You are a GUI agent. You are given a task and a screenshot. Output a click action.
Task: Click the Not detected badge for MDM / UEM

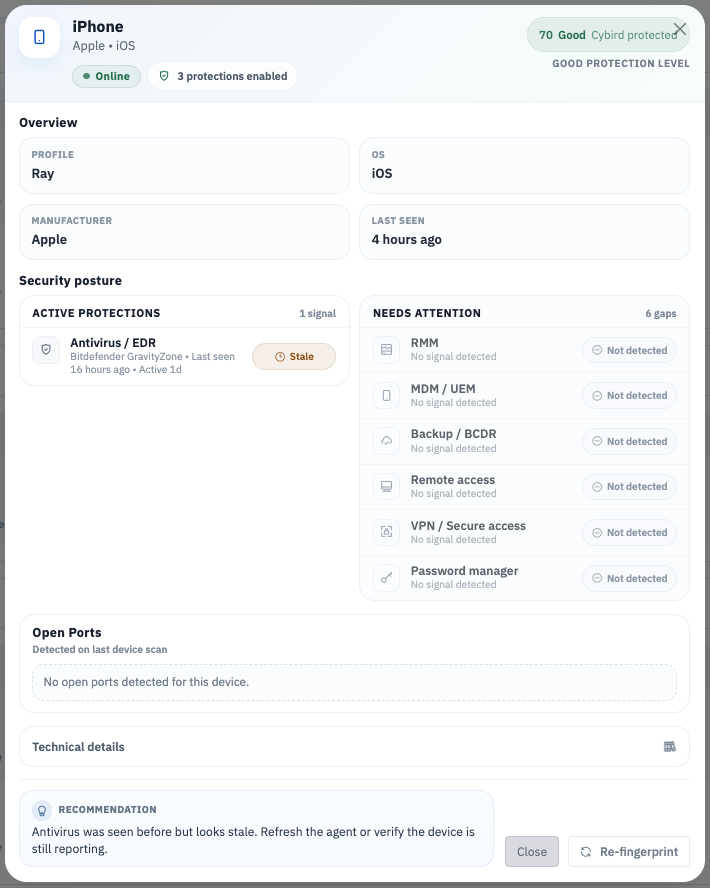tap(629, 395)
